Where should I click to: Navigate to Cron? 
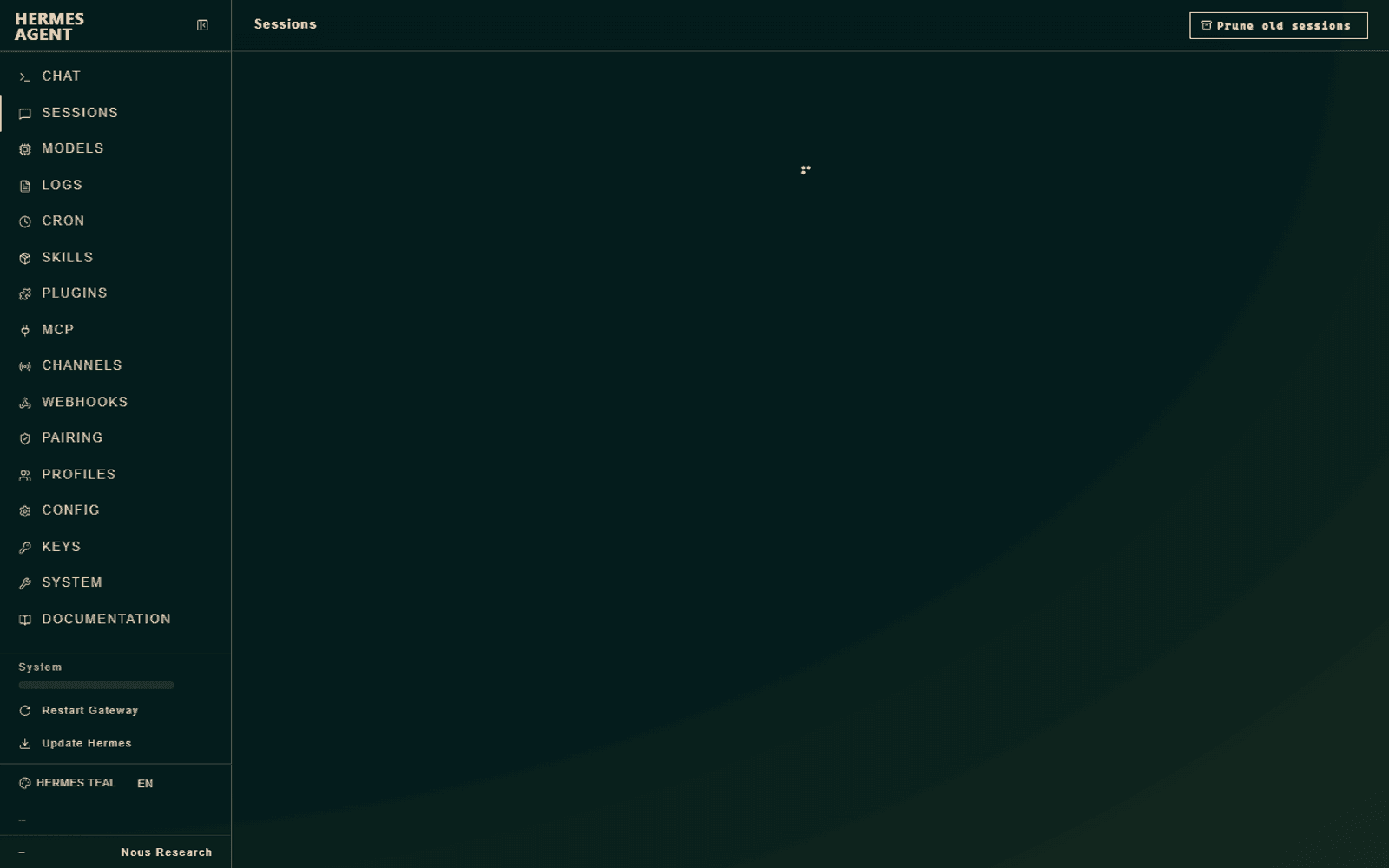pos(115,220)
